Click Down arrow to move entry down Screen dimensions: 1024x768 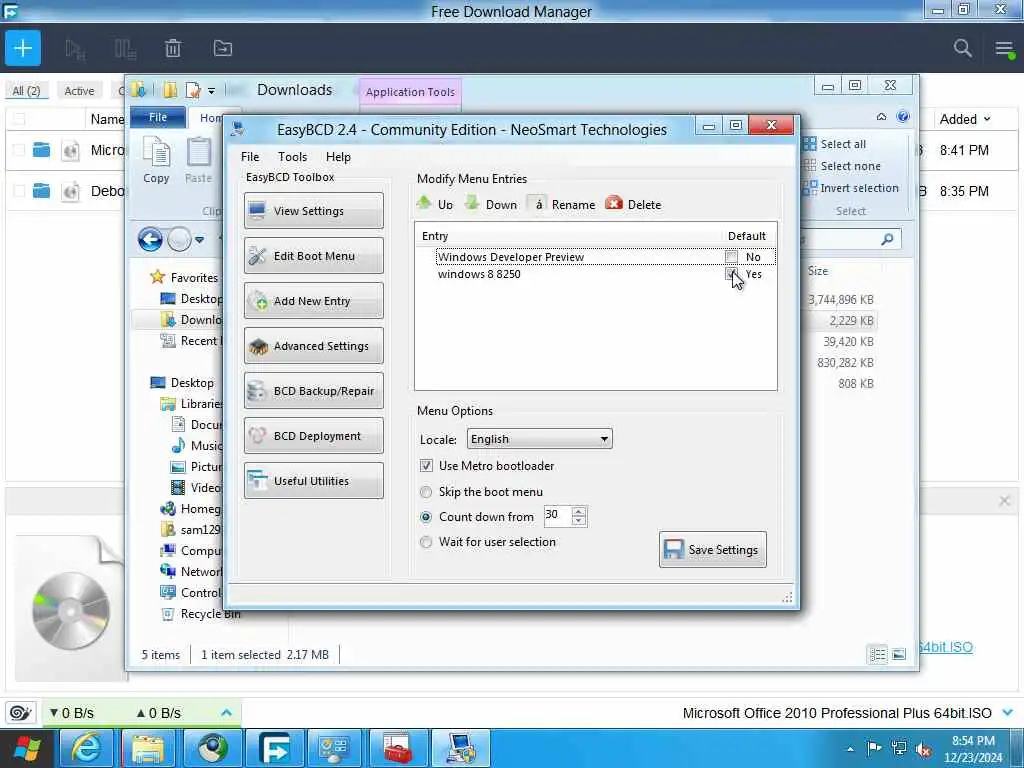pos(490,204)
